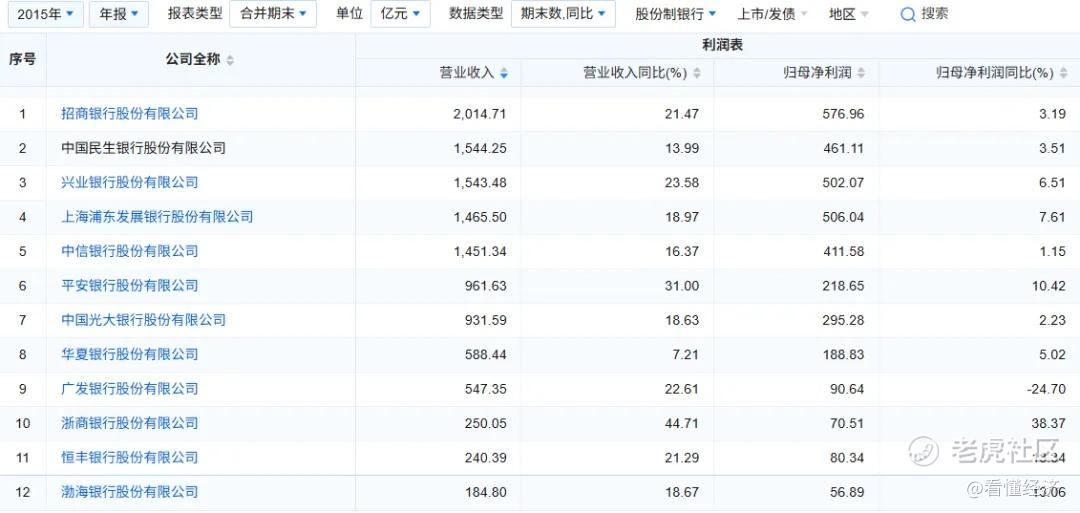Open 中国光大银行股份有限公司 link
Screen dimensions: 1080x513
tap(143, 320)
